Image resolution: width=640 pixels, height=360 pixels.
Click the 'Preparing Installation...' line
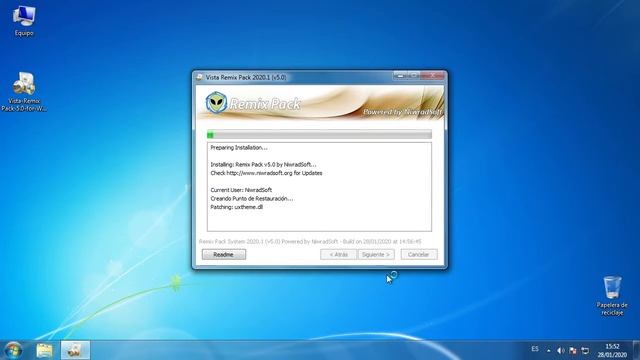(239, 147)
